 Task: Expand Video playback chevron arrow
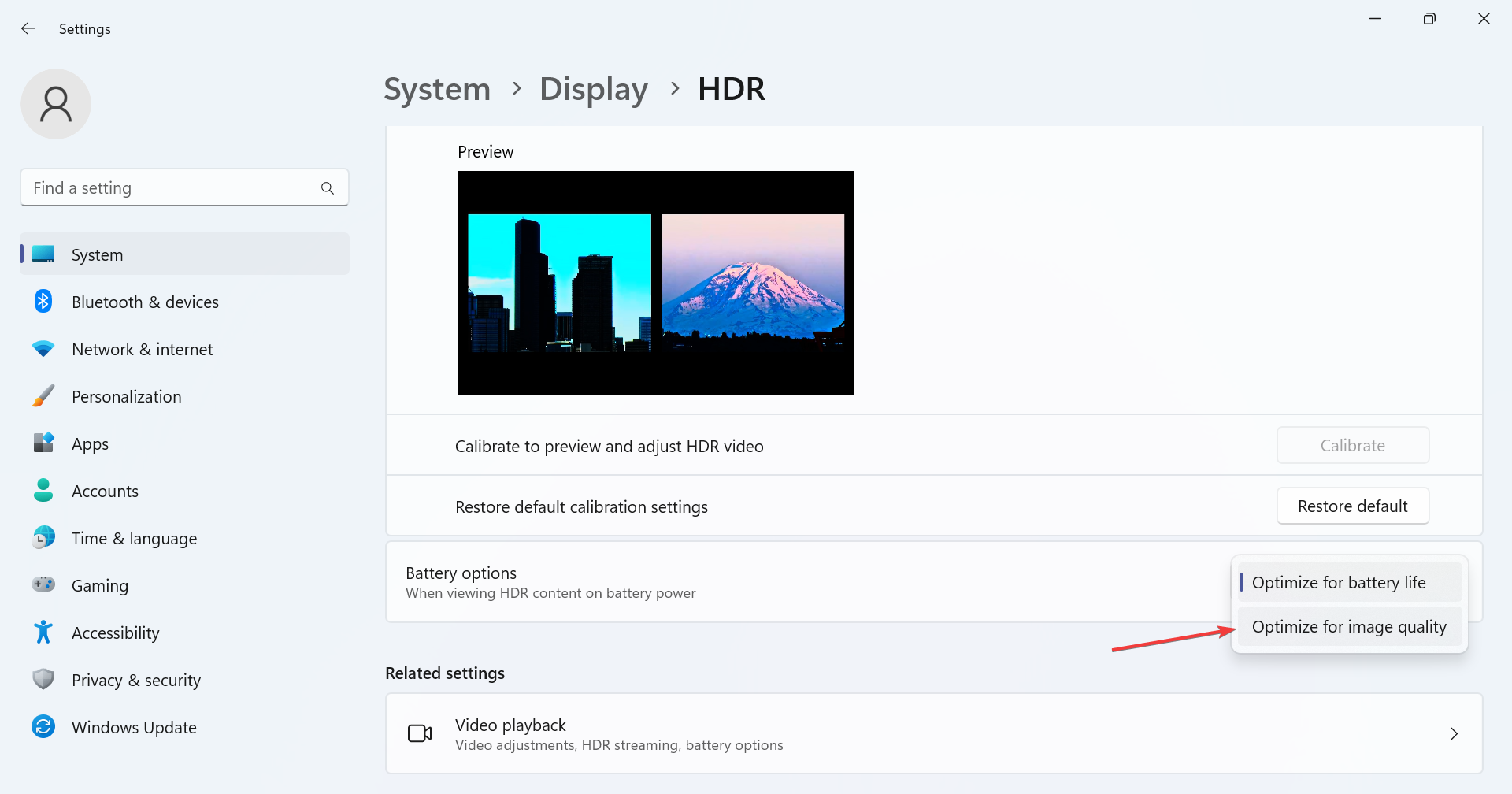(x=1454, y=733)
